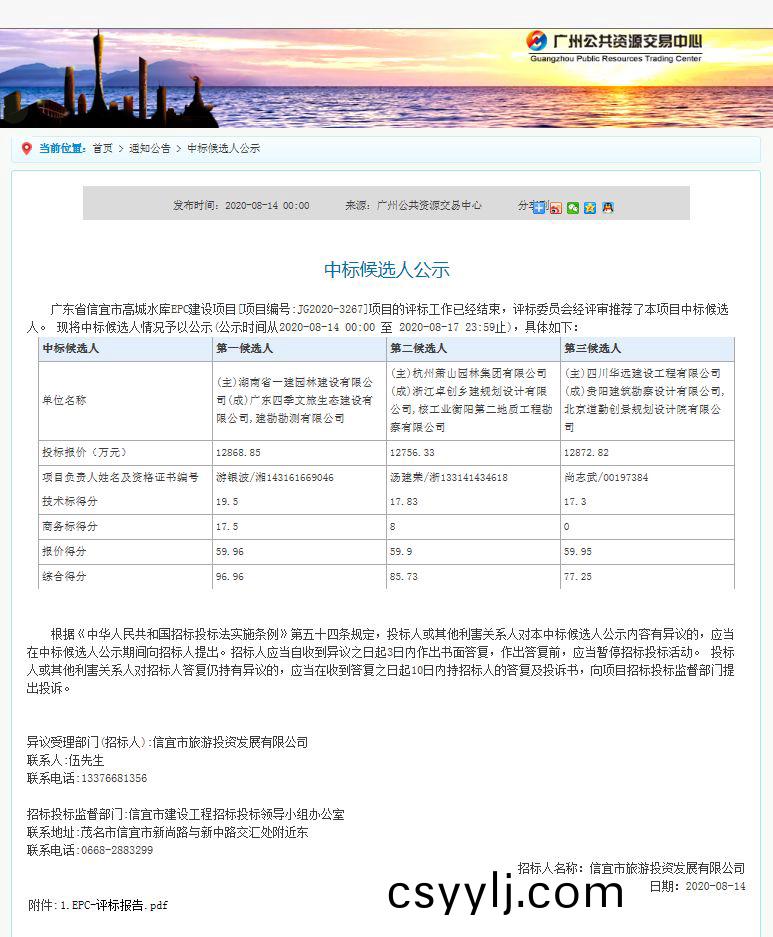Click the blue plus more-share icon
Image resolution: width=773 pixels, height=937 pixels.
(539, 207)
